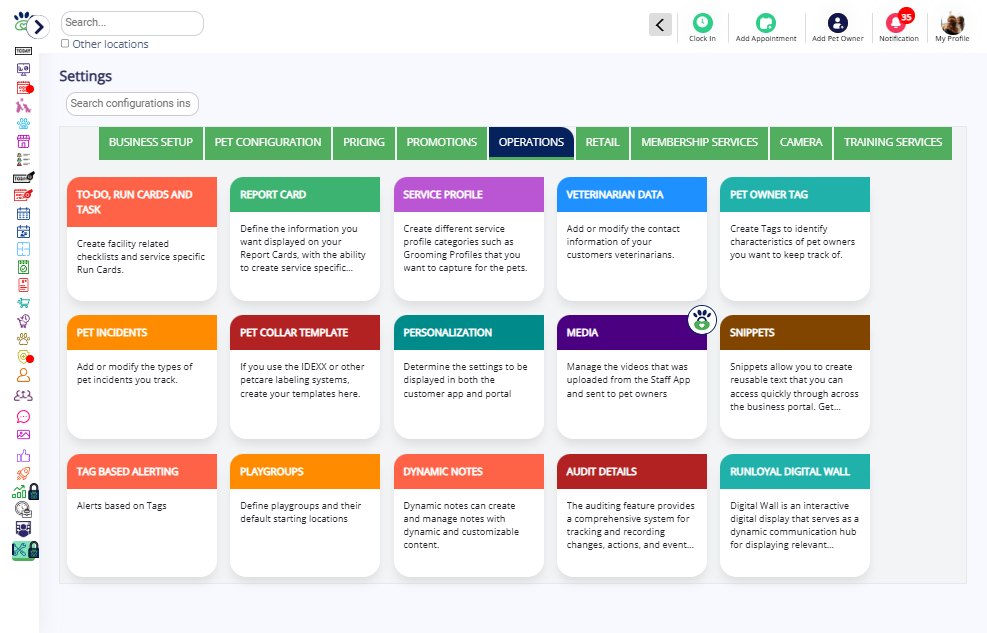
Task: Switch to Pricing tab
Action: [364, 143]
